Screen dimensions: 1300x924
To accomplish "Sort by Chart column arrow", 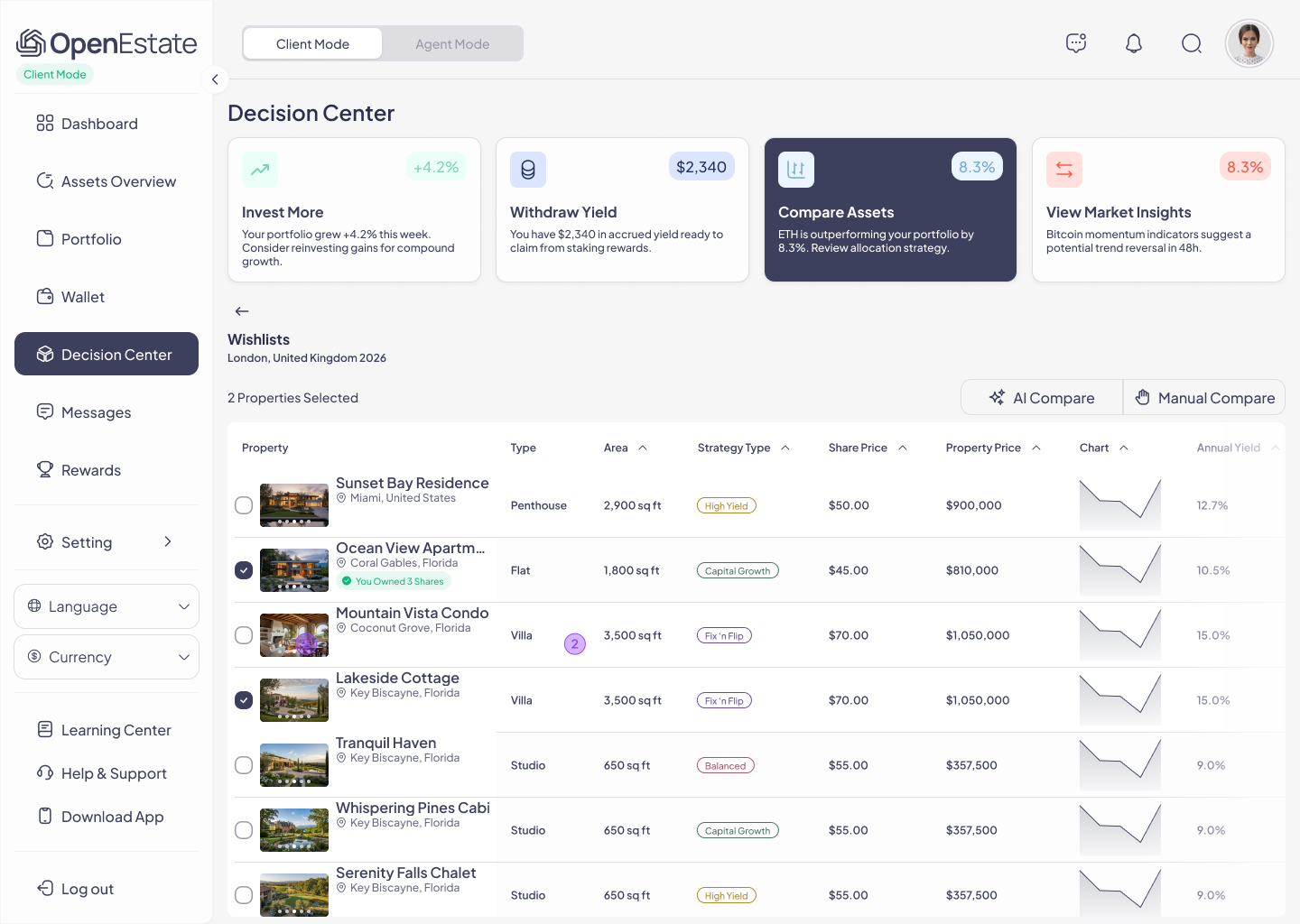I will (1124, 448).
